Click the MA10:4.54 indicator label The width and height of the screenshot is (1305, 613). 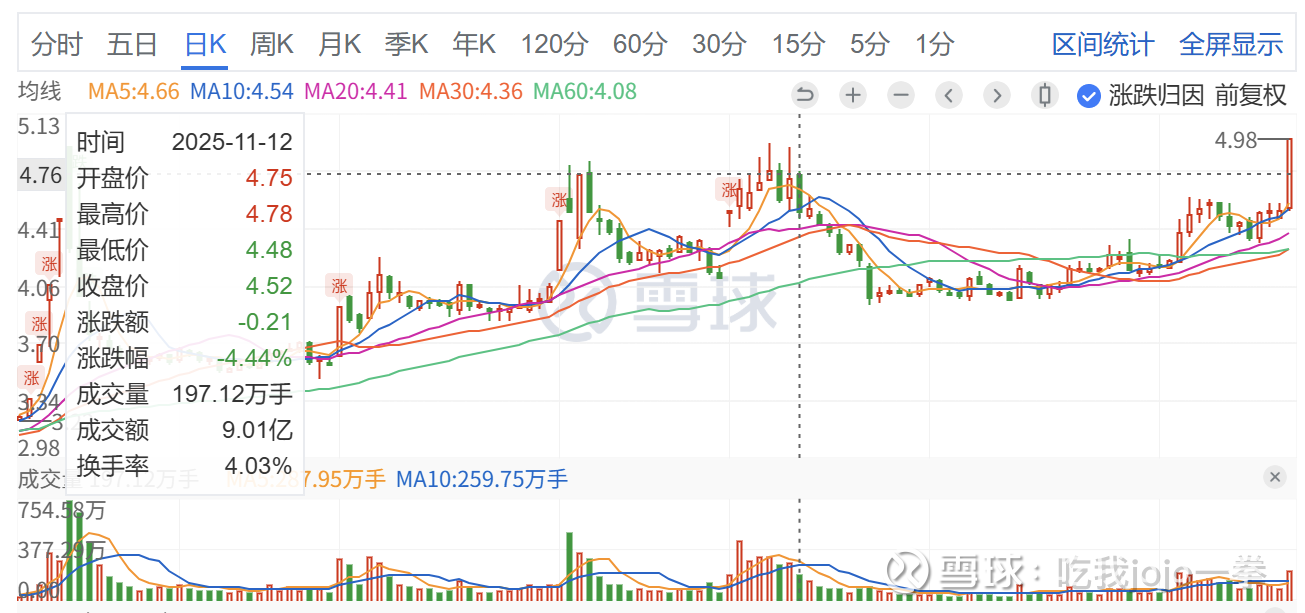[242, 92]
